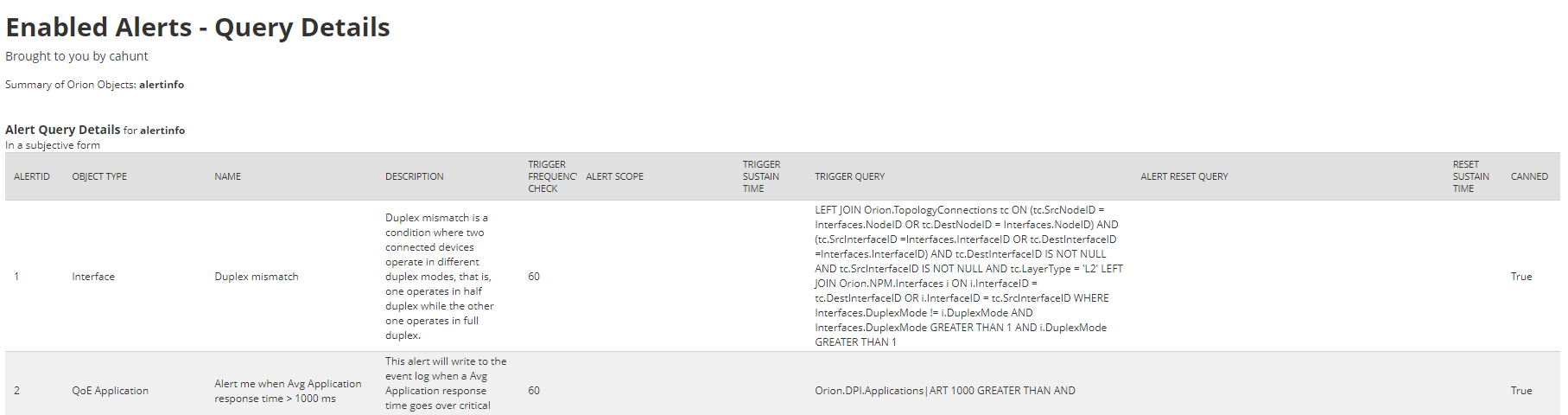
Task: Click the ALERTID column header
Action: (32, 176)
